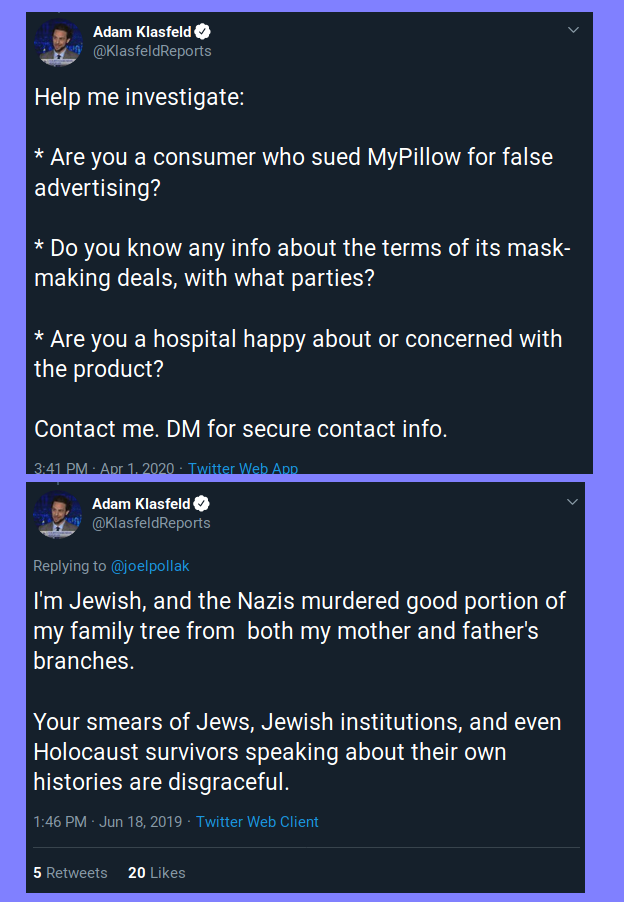Open the profile photo on the reply tweet

coord(57,513)
